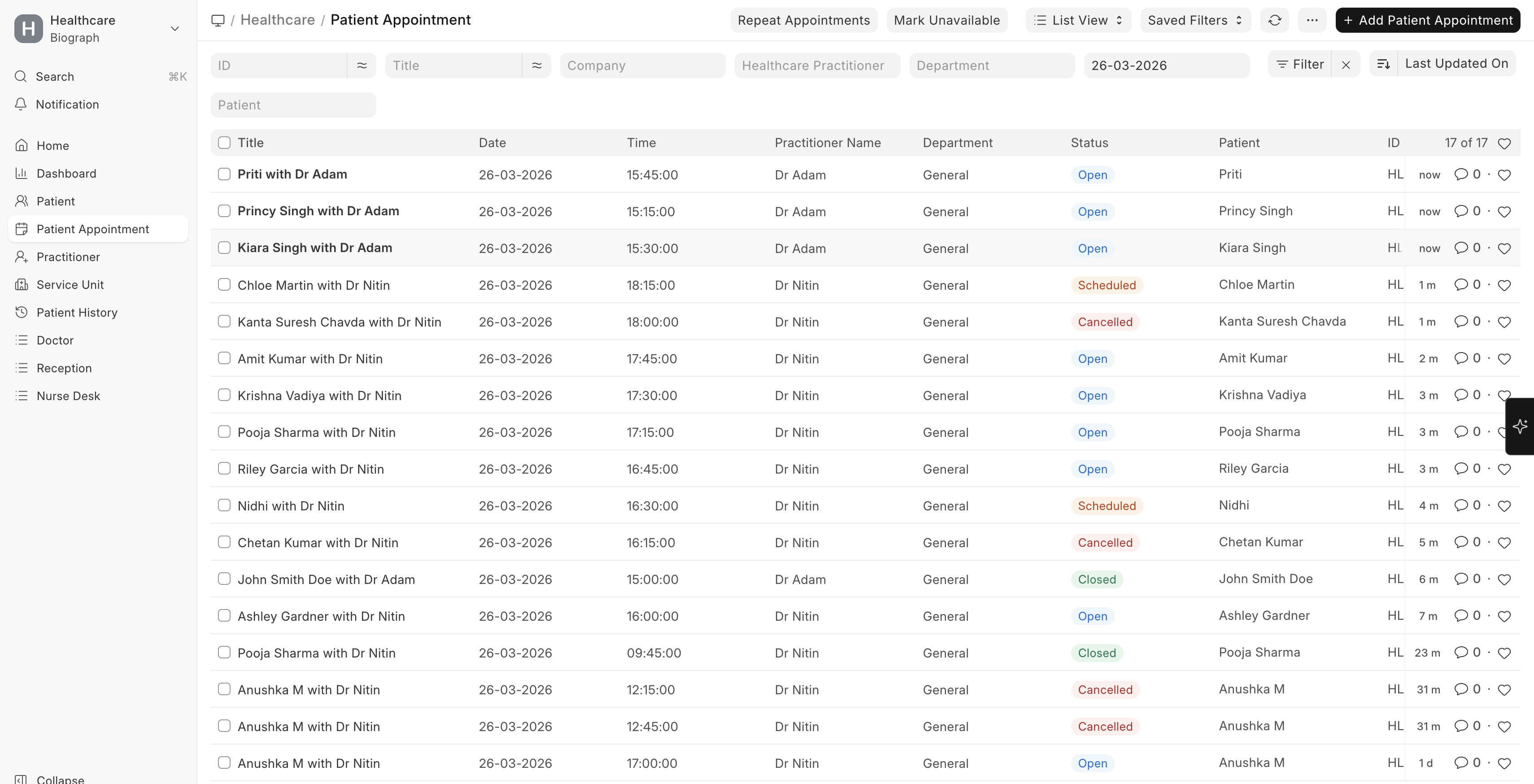Navigate to Healthcare via the breadcrumb
This screenshot has width=1534, height=784.
click(x=278, y=20)
